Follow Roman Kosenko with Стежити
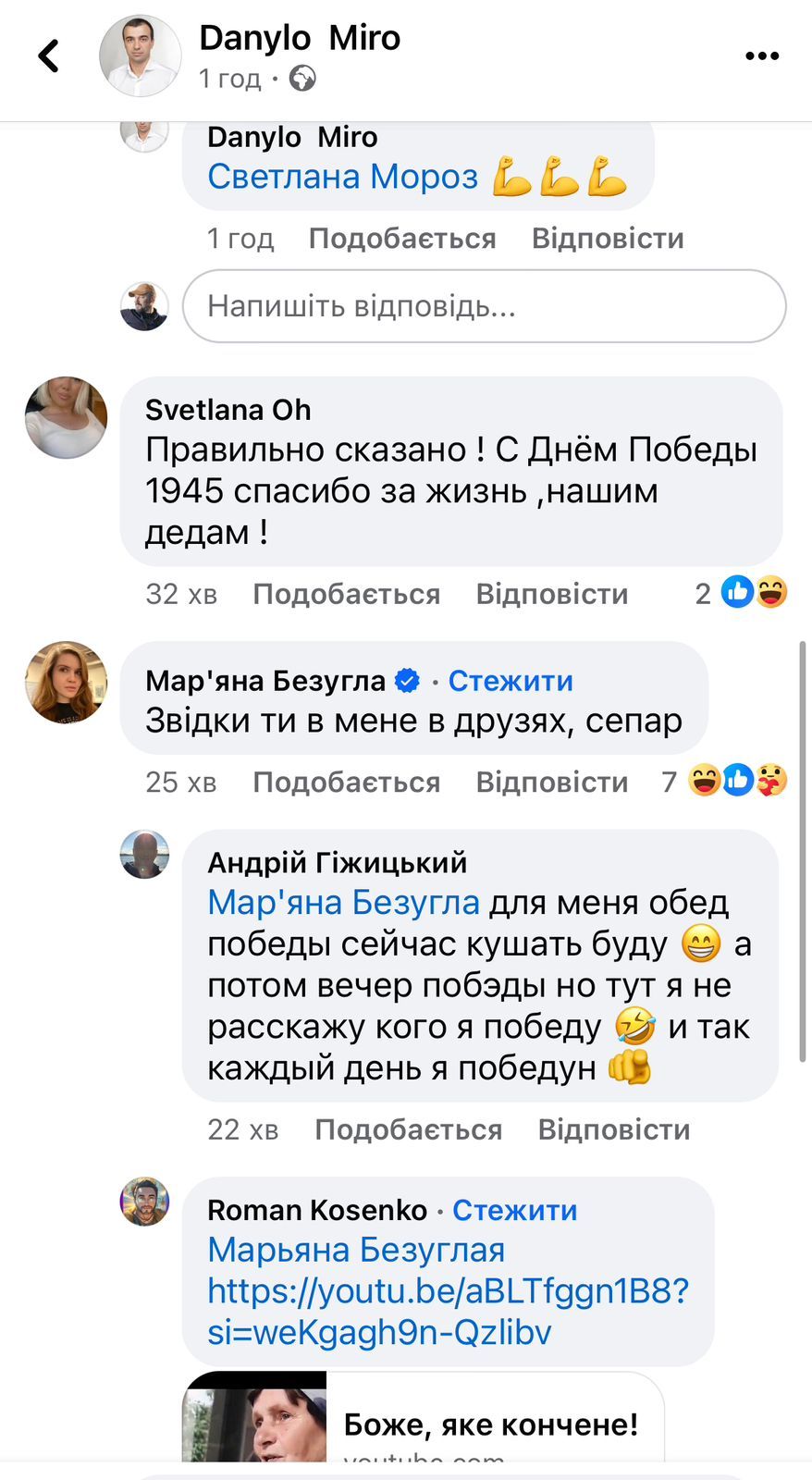Screen dimensions: 812x1480 (514, 1210)
